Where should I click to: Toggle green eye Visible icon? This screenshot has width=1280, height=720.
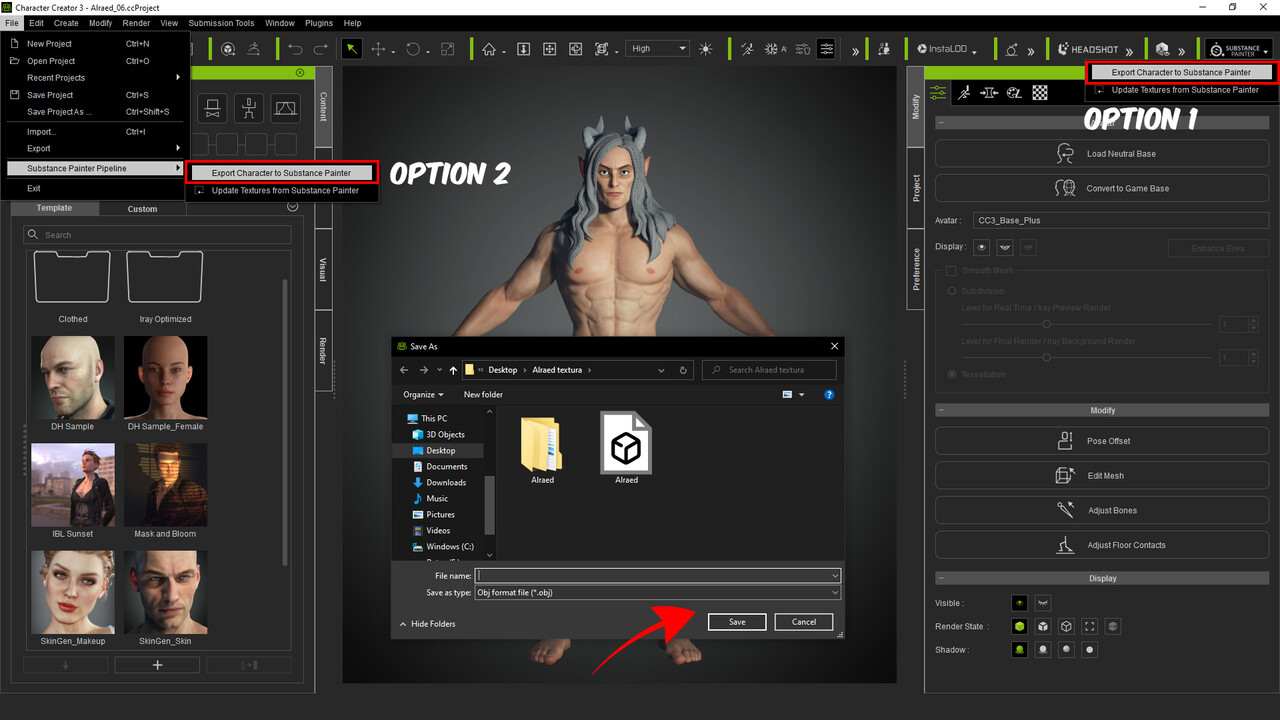tap(1019, 603)
